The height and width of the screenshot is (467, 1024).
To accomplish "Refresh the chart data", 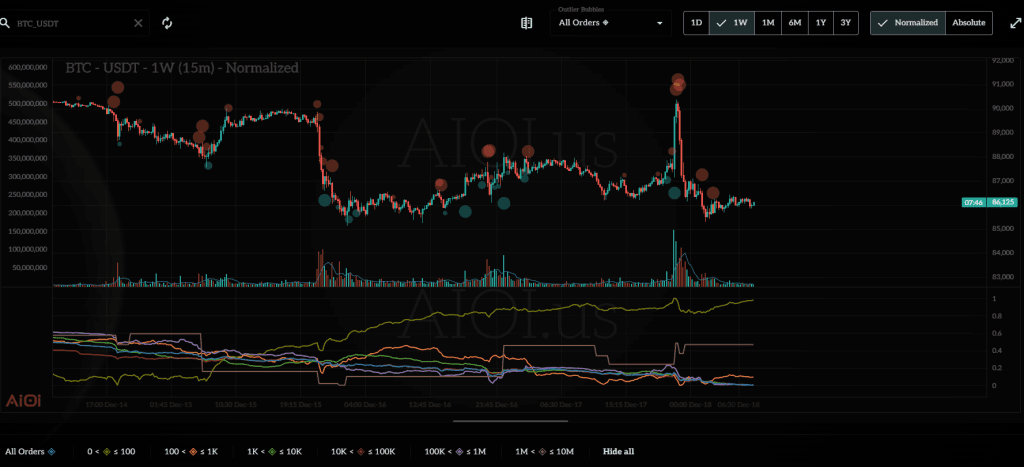I will (167, 22).
